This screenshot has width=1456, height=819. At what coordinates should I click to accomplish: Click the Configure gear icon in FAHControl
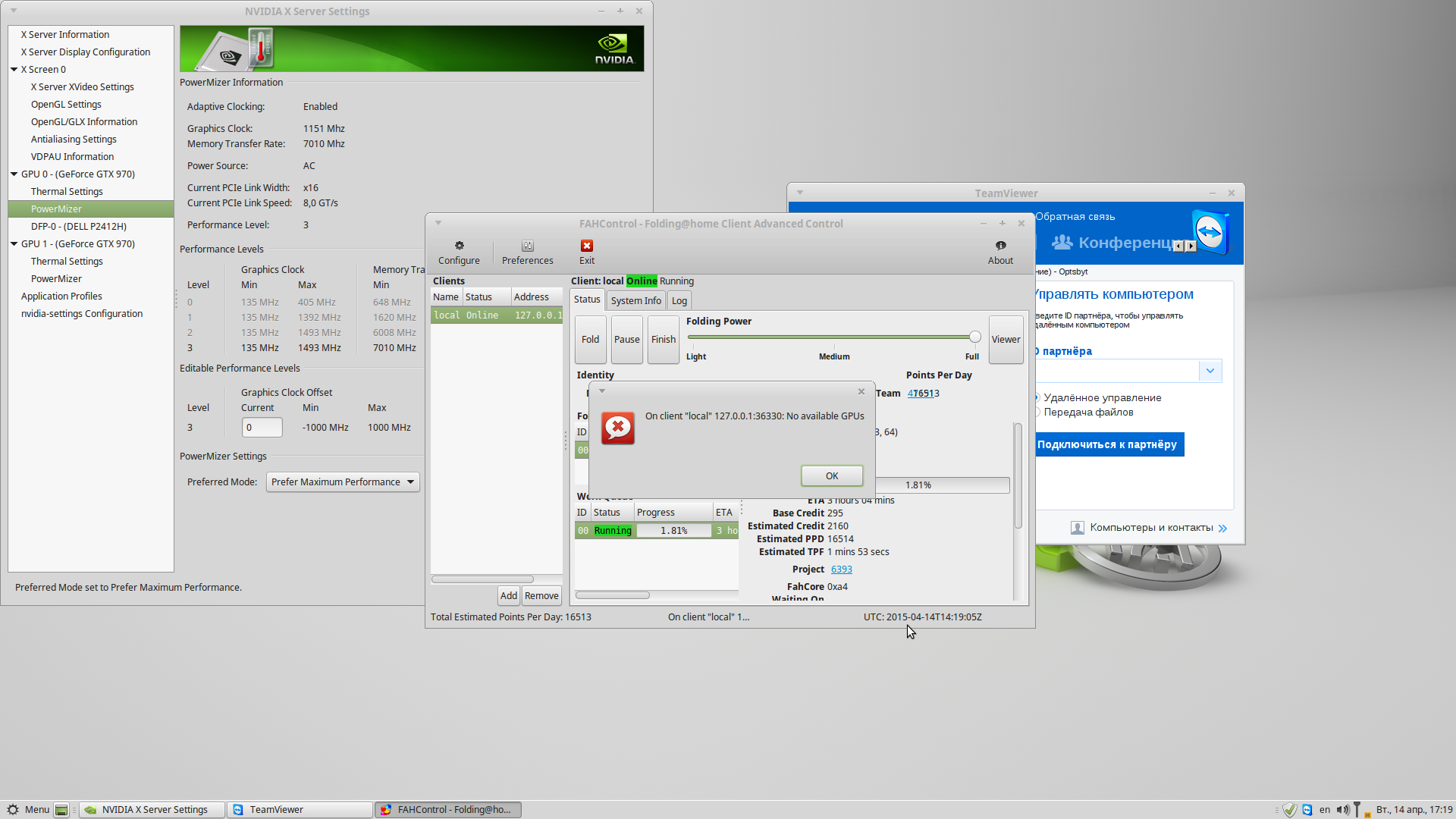click(459, 246)
